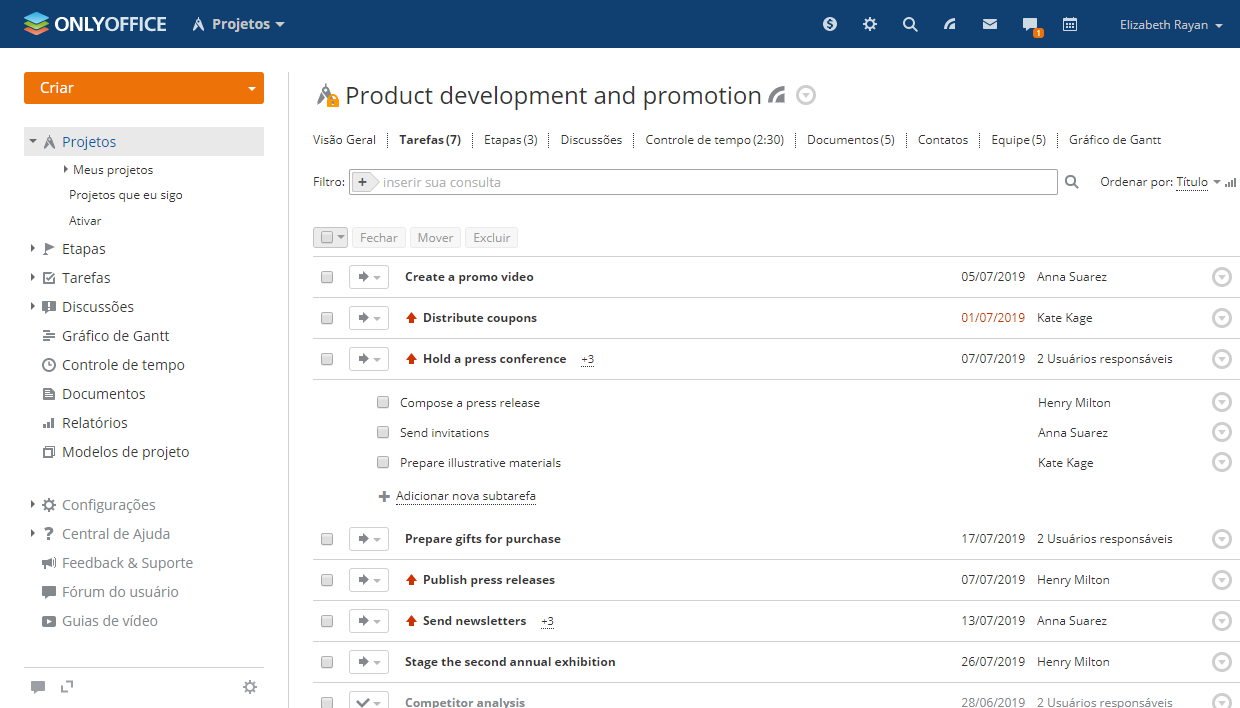The width and height of the screenshot is (1240, 708).
Task: Expand the Meus projetos tree item
Action: (x=66, y=170)
